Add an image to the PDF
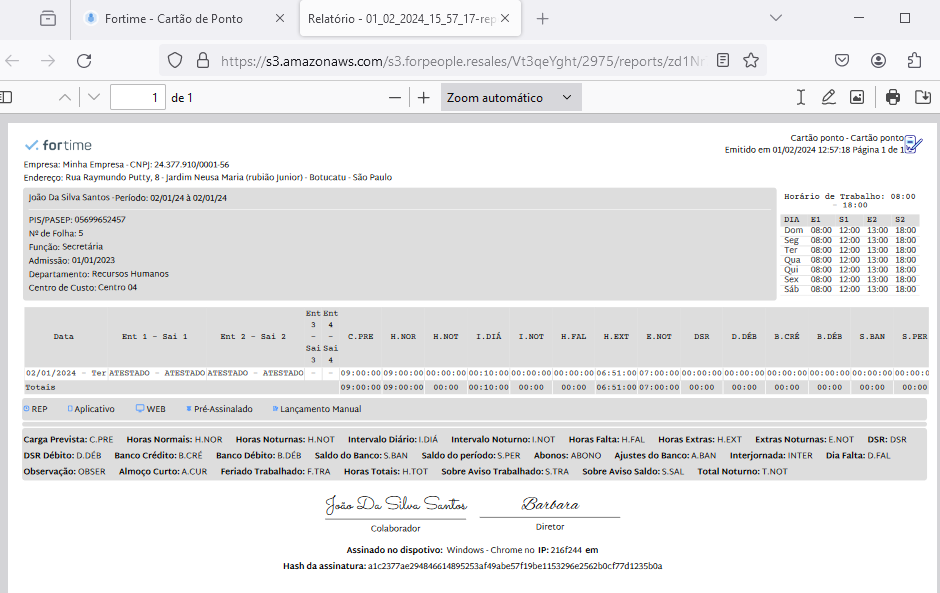The width and height of the screenshot is (940, 593). coord(857,97)
